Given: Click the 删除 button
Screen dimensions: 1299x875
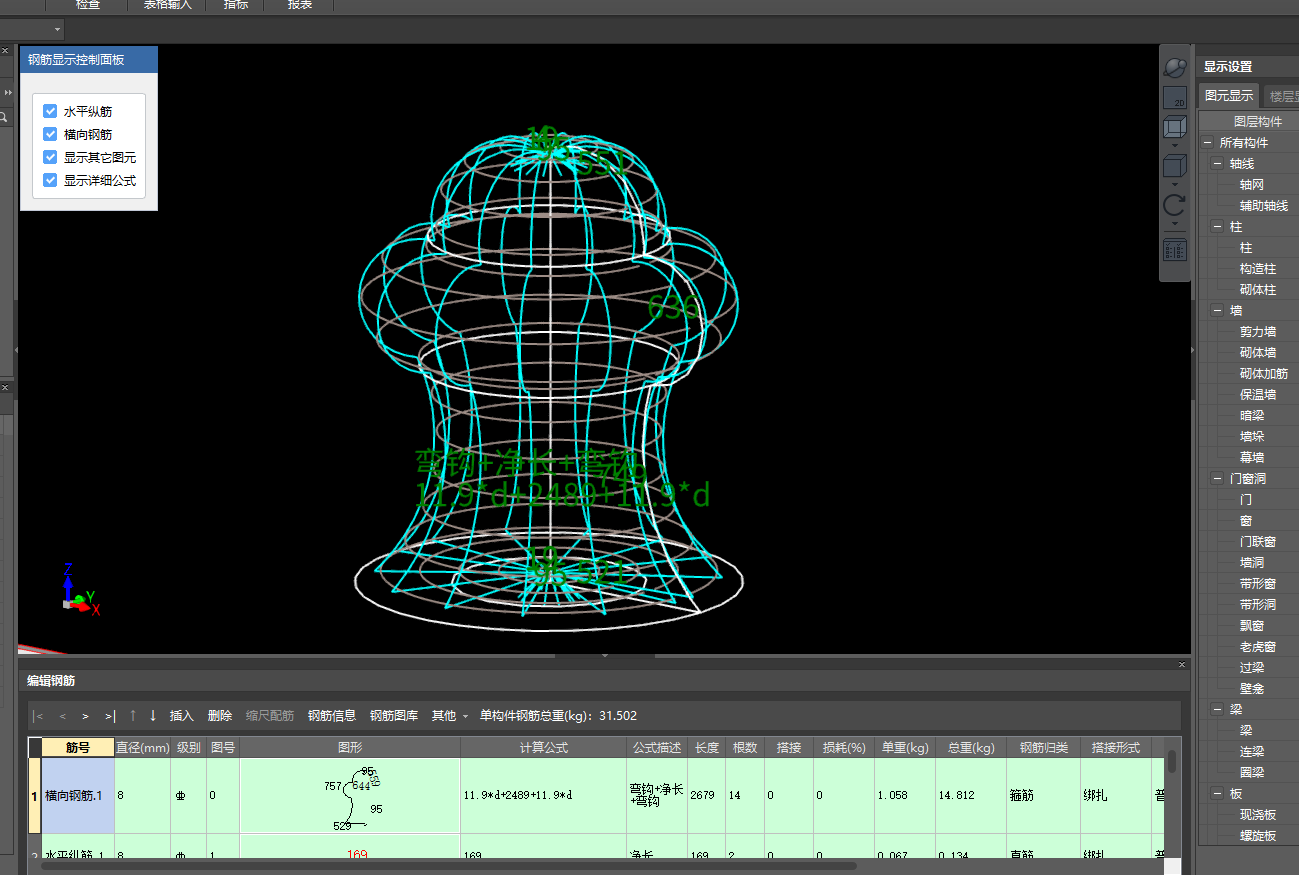Looking at the screenshot, I should point(220,716).
